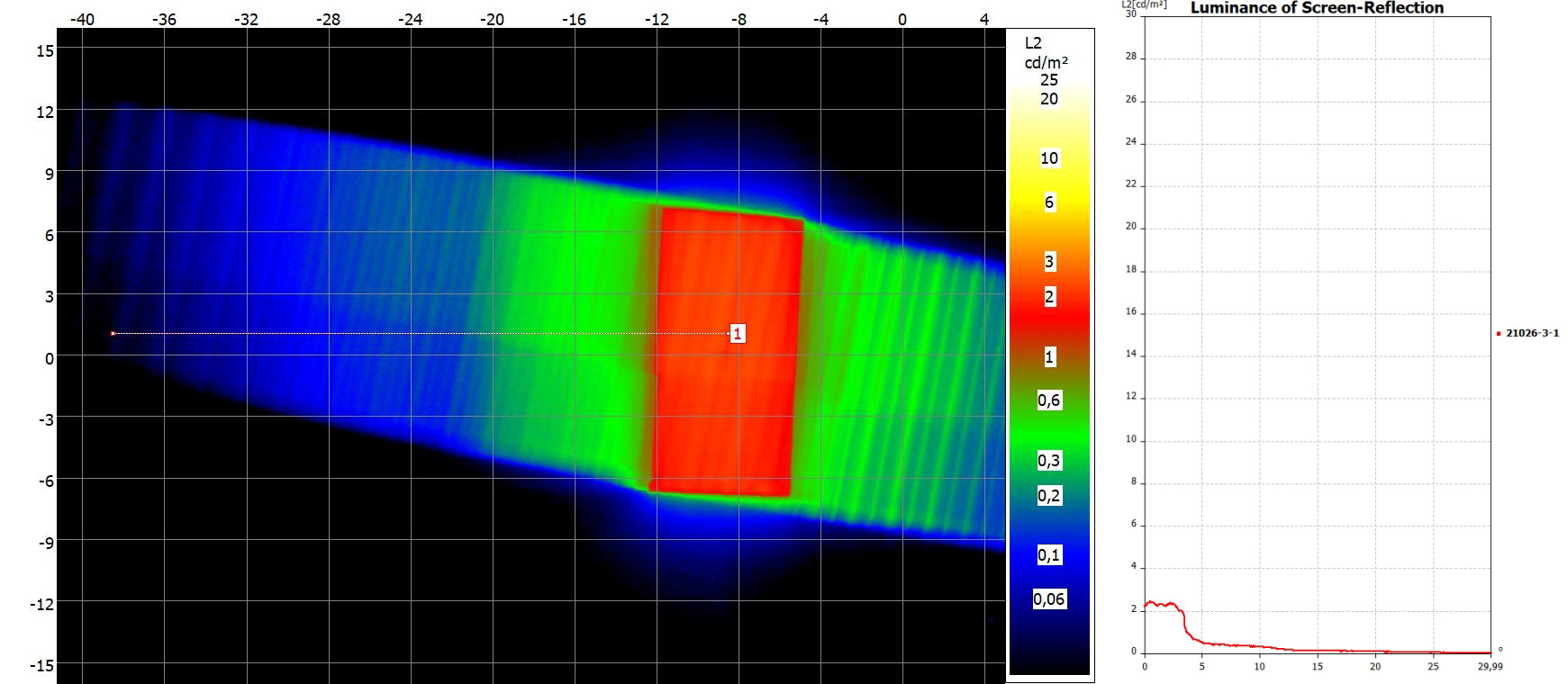Select the 0,6 level on the color scale

1048,400
